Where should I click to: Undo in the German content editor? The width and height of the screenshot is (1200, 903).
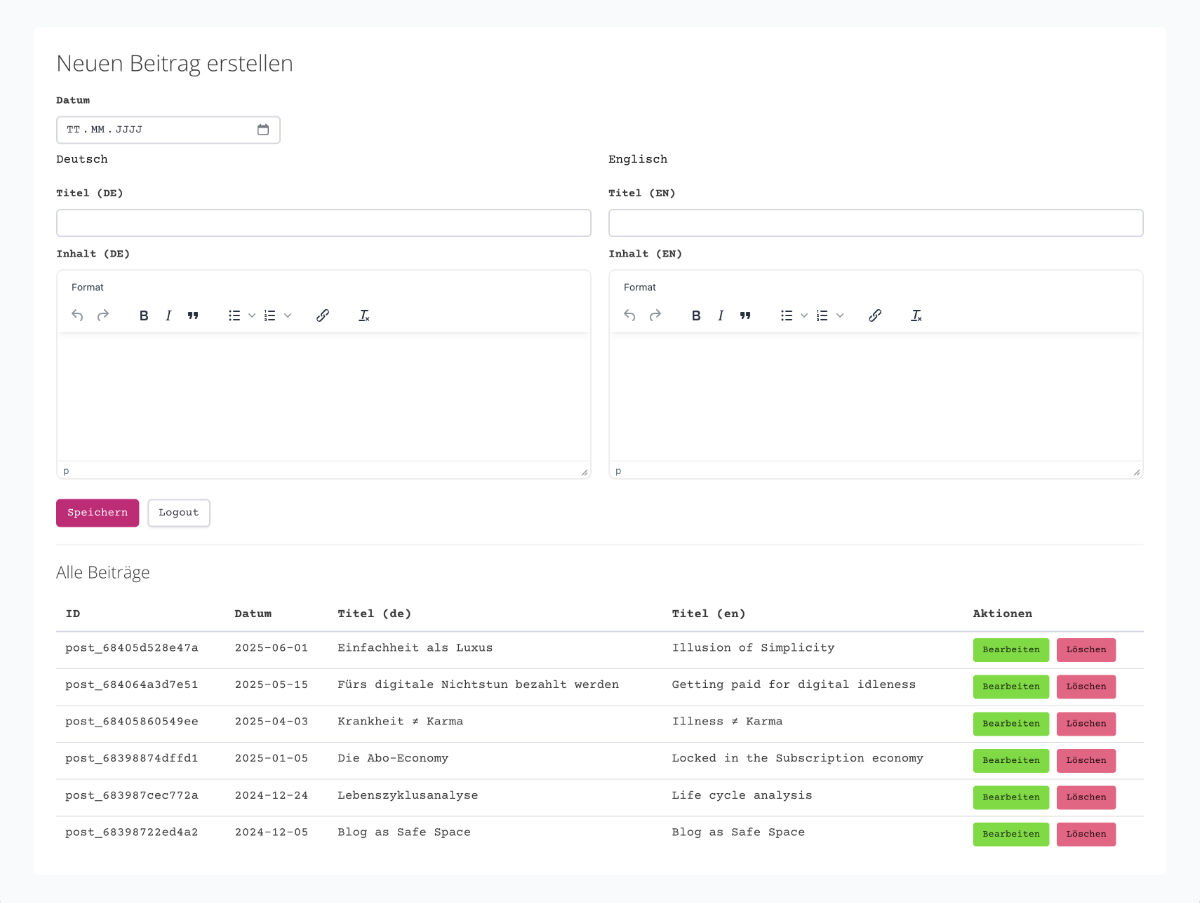(78, 315)
